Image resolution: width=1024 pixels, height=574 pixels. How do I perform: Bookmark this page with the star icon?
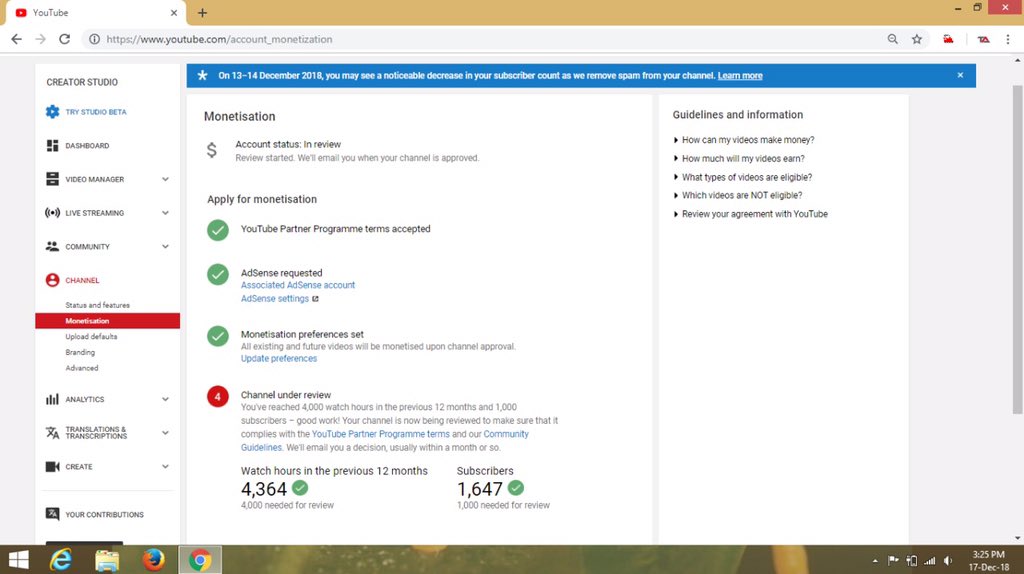(x=917, y=39)
